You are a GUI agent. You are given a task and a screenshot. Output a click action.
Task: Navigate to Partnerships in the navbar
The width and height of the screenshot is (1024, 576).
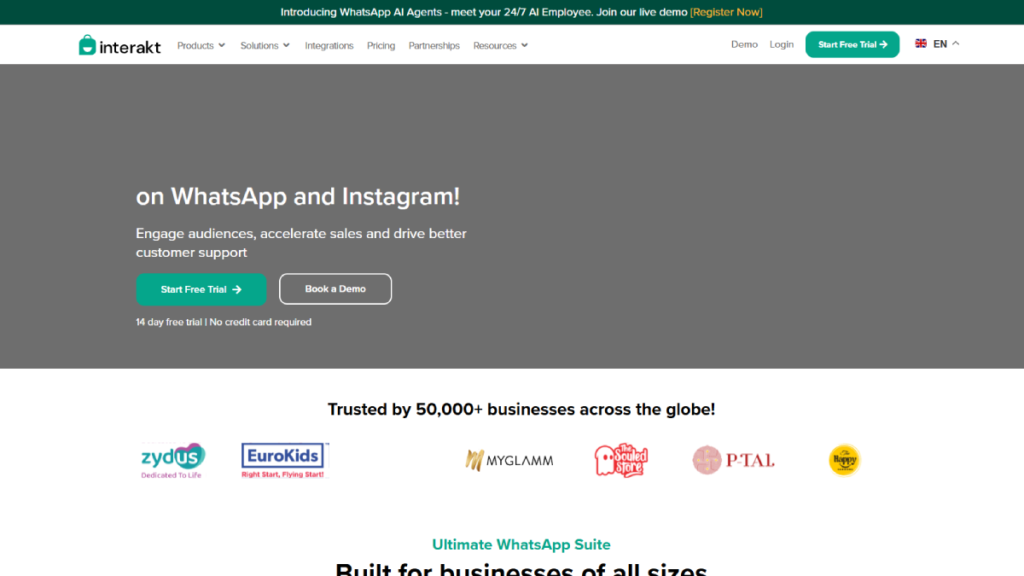[x=434, y=45]
